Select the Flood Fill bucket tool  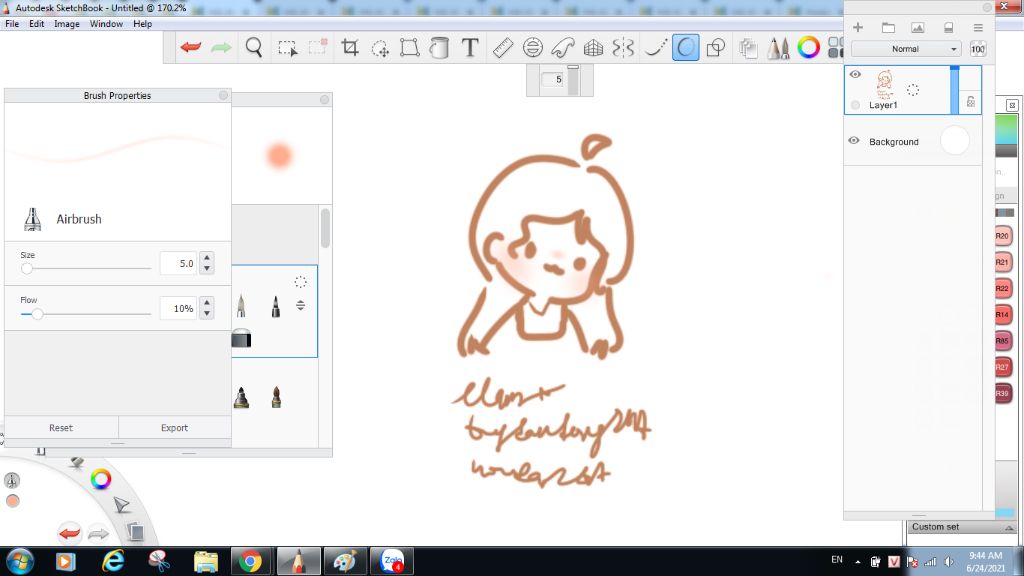click(x=439, y=48)
